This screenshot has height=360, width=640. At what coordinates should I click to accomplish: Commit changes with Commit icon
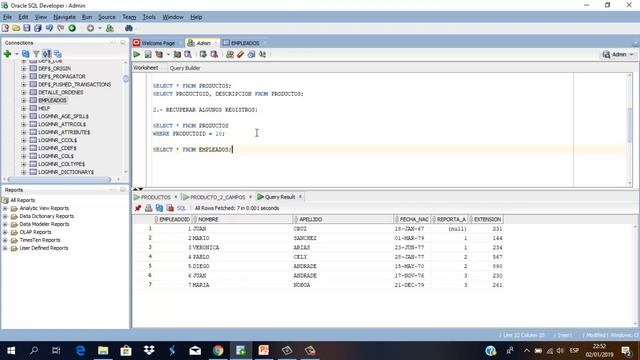(x=203, y=54)
